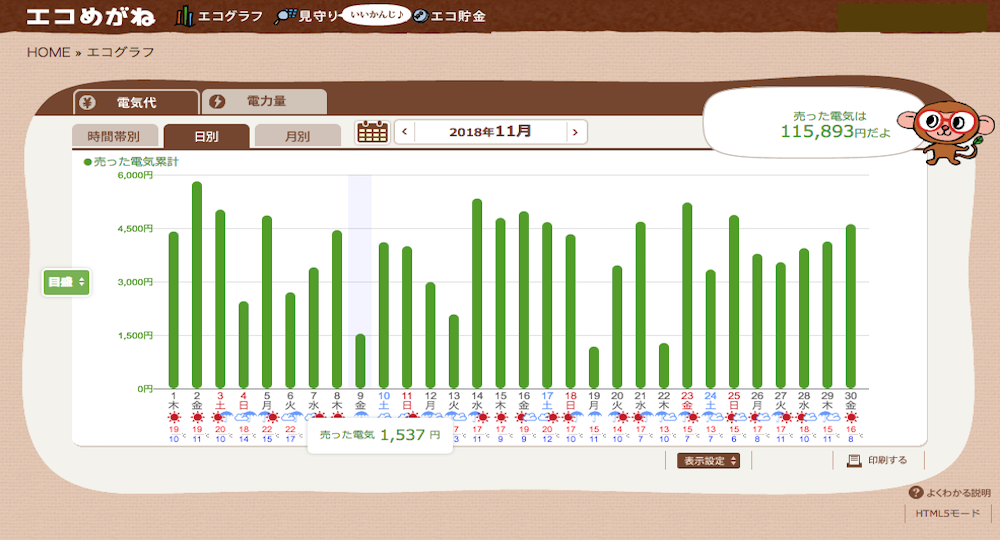Viewport: 1000px width, 540px height.
Task: Click the green bar for day 14
Action: (x=477, y=293)
